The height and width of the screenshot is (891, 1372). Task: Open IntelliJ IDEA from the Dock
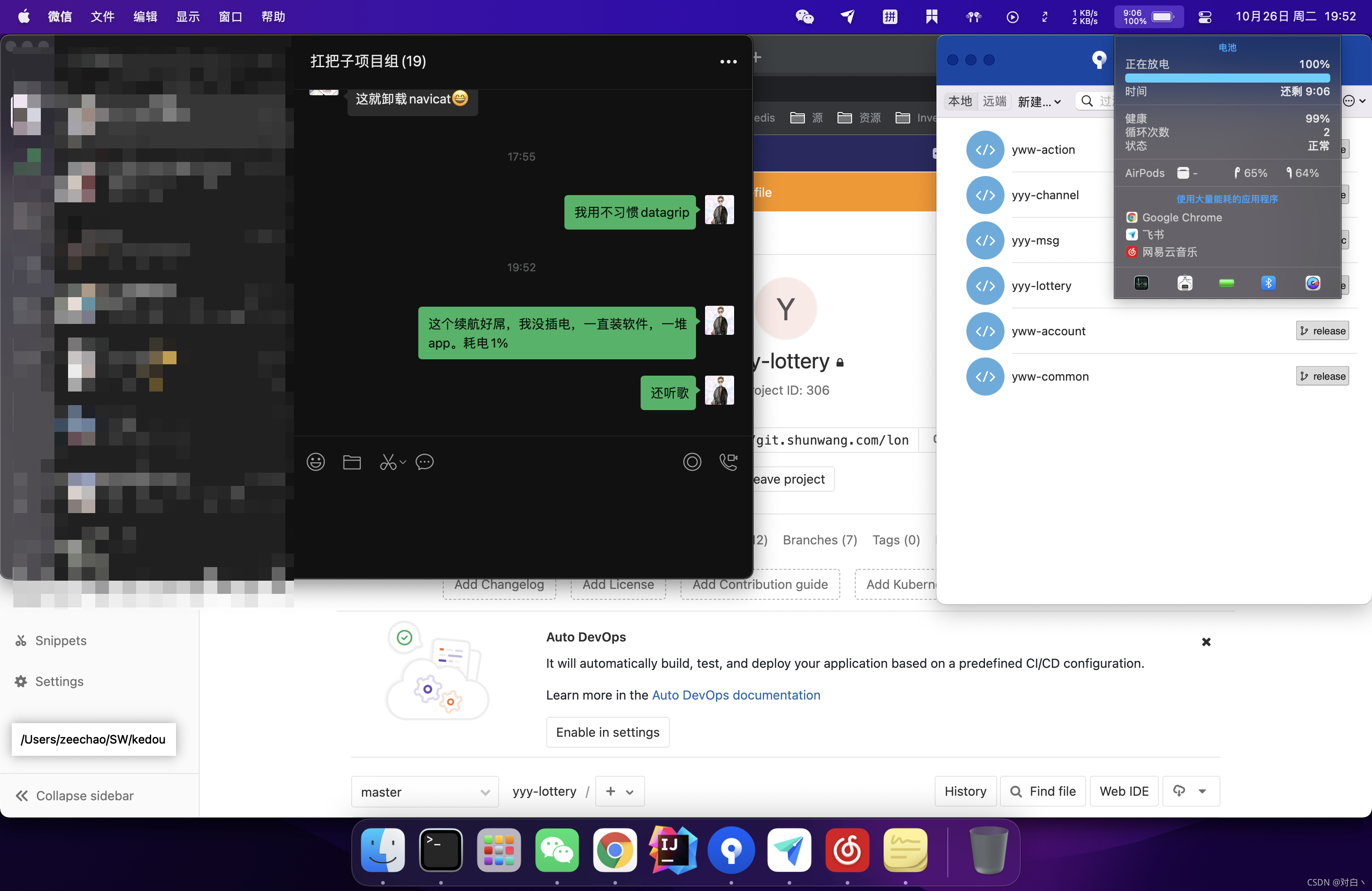tap(673, 850)
